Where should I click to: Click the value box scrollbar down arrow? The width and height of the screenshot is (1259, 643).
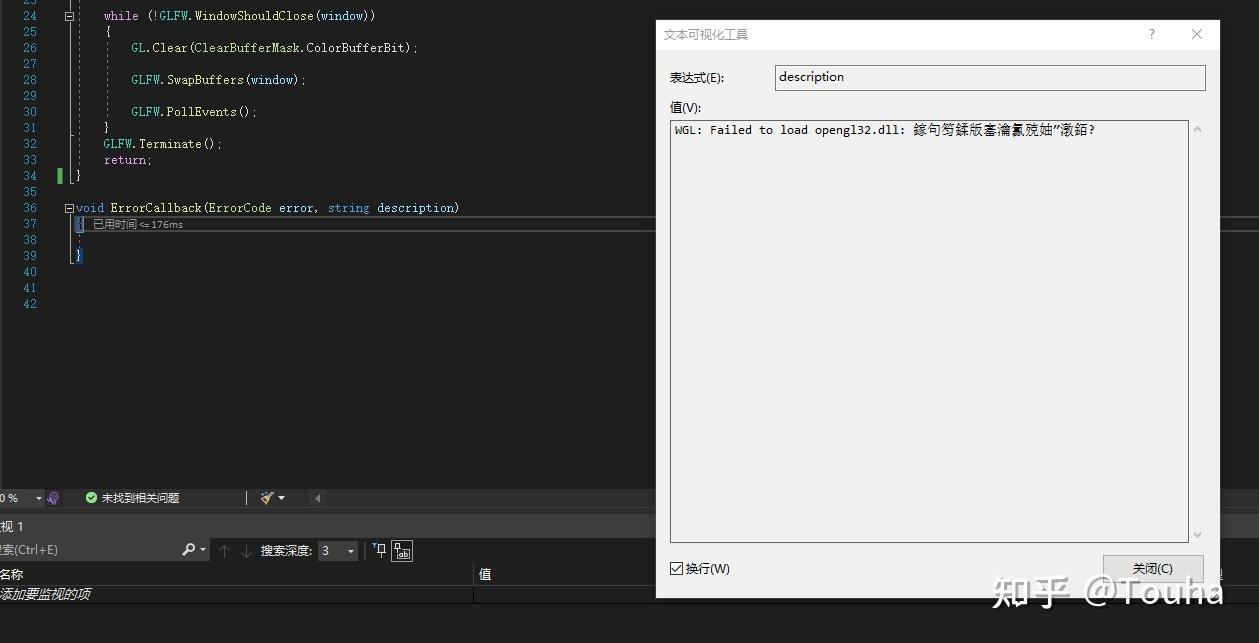pyautogui.click(x=1197, y=535)
